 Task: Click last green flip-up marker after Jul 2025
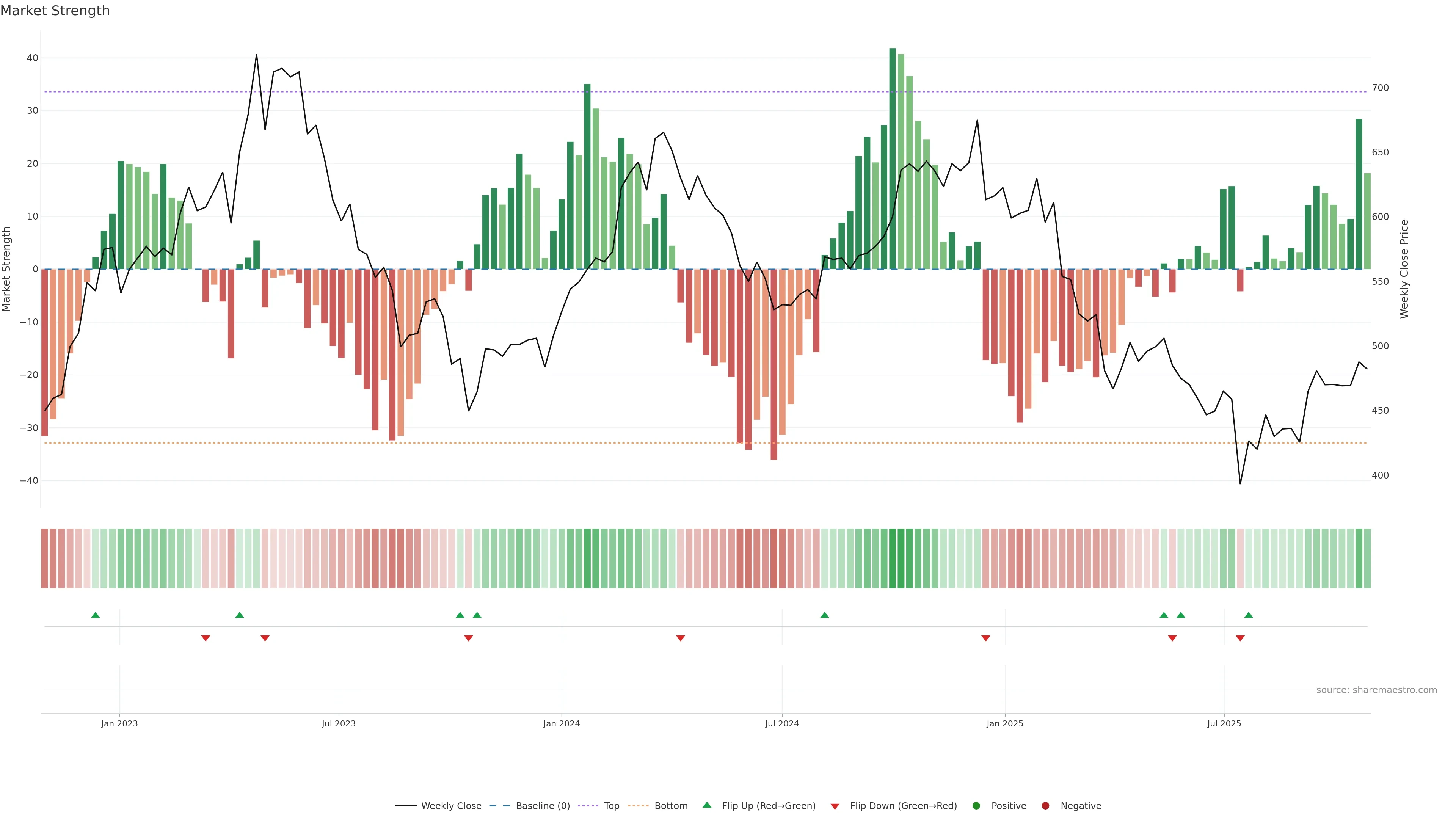(1249, 615)
